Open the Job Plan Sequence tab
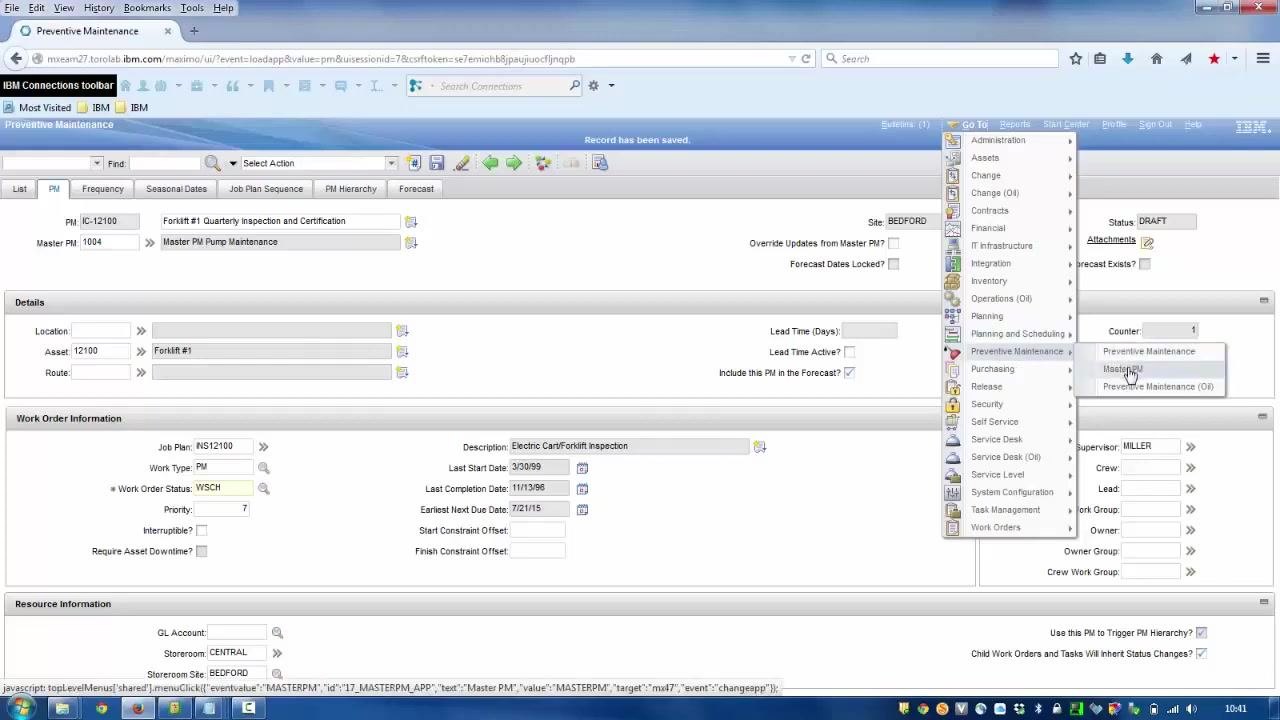The height and width of the screenshot is (720, 1280). [266, 189]
